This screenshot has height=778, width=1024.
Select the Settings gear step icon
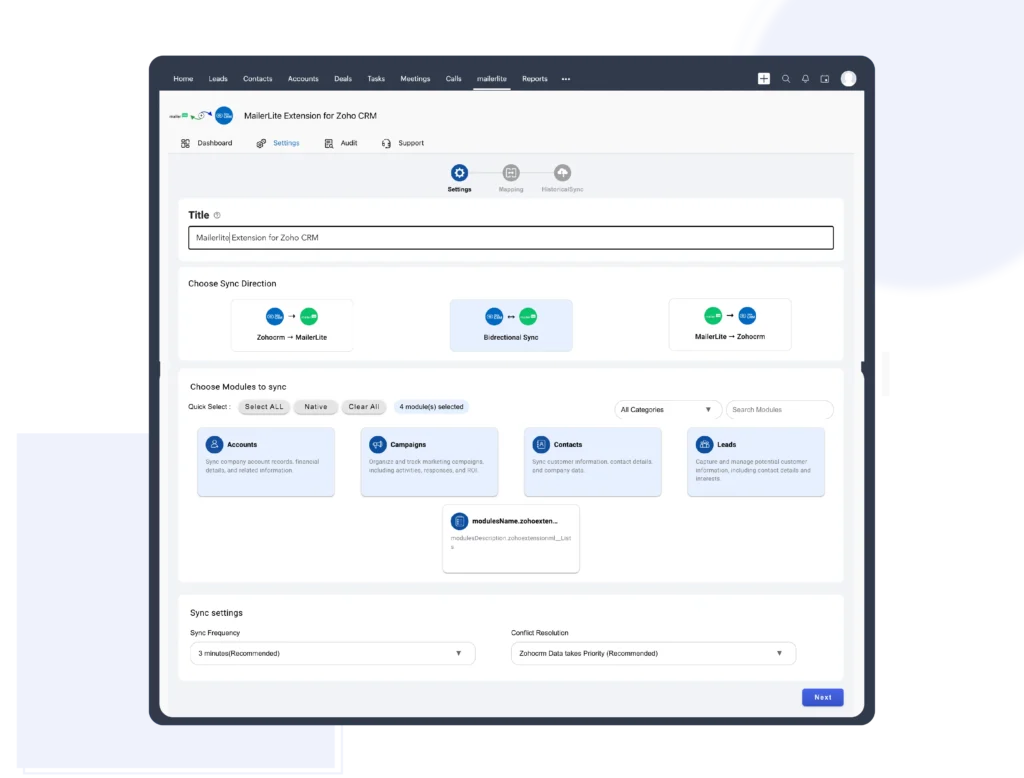(x=459, y=172)
